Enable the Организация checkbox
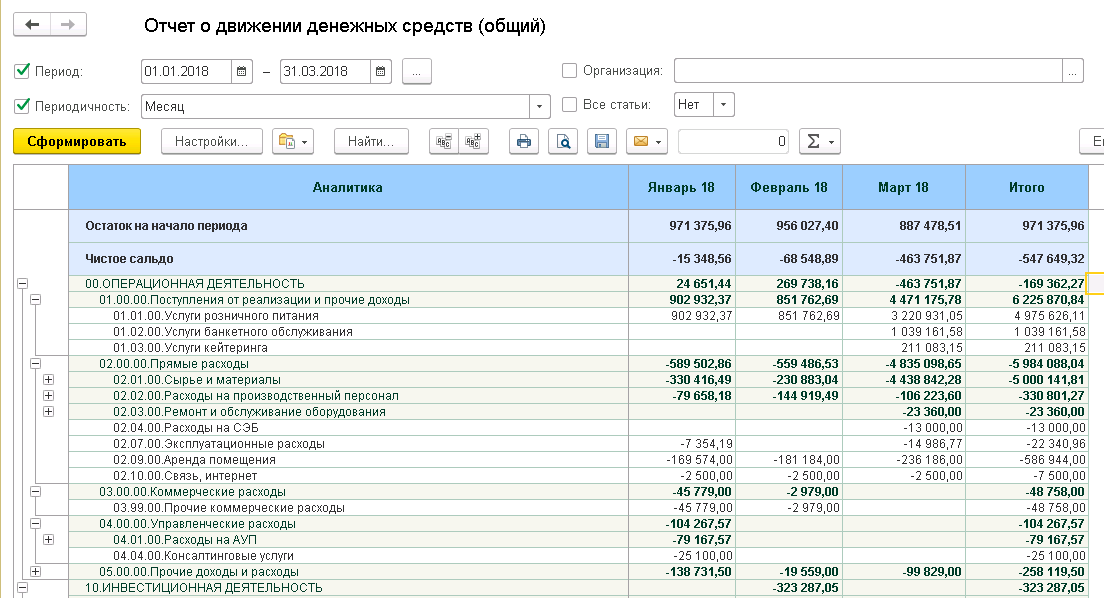 (570, 71)
